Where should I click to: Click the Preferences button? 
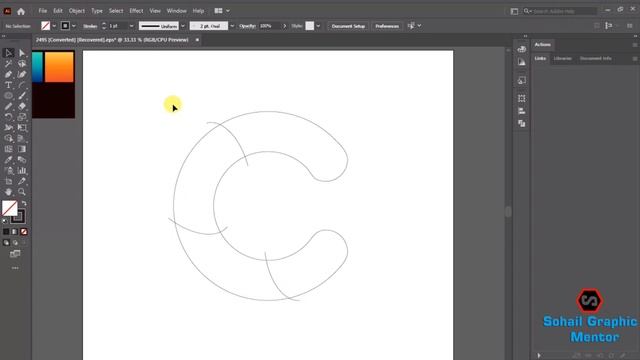387,26
